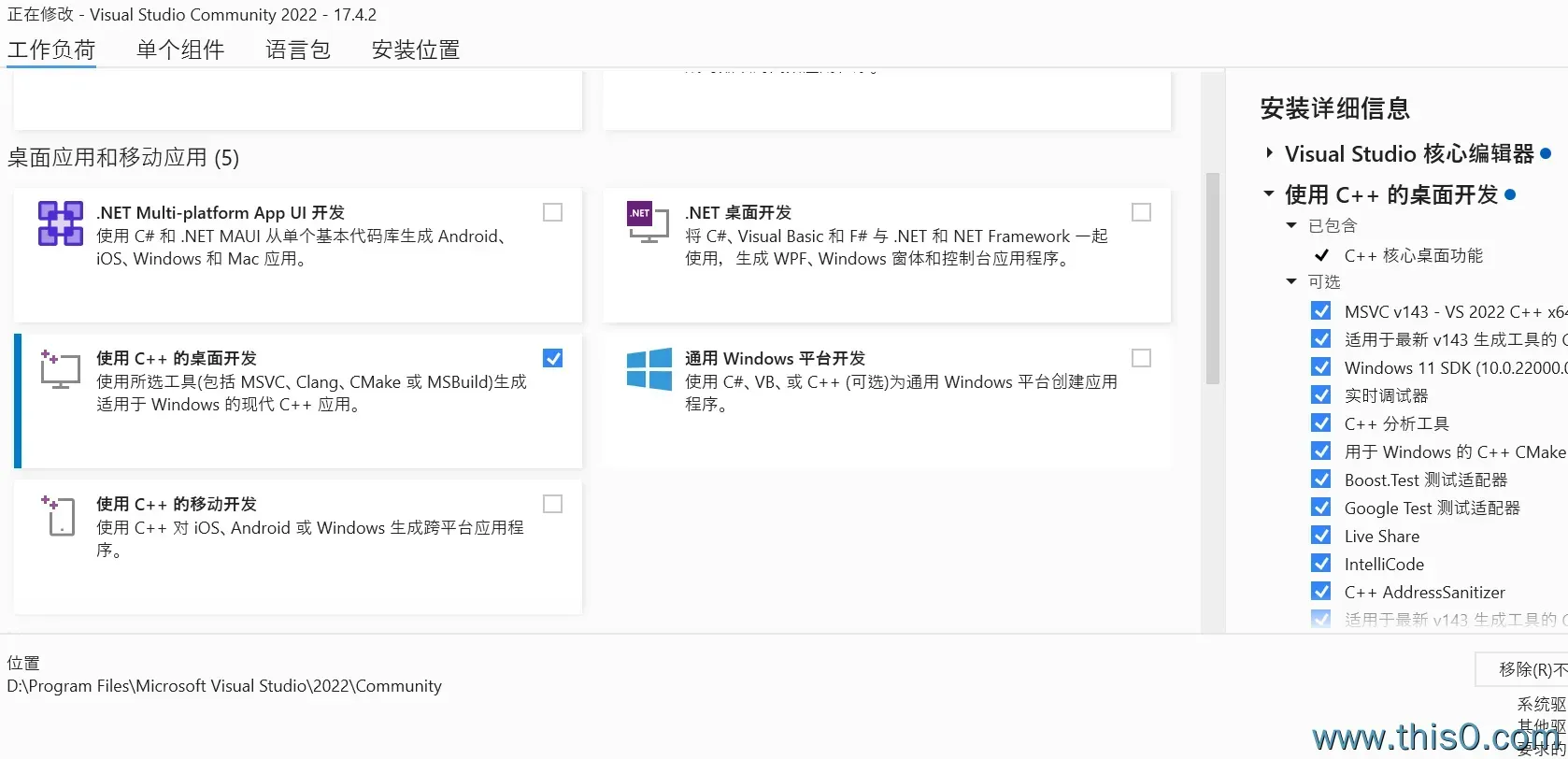Collapse the 使用 C++ 的桌面开发 details section
Screen dimensions: 1568x759
pos(1269,194)
